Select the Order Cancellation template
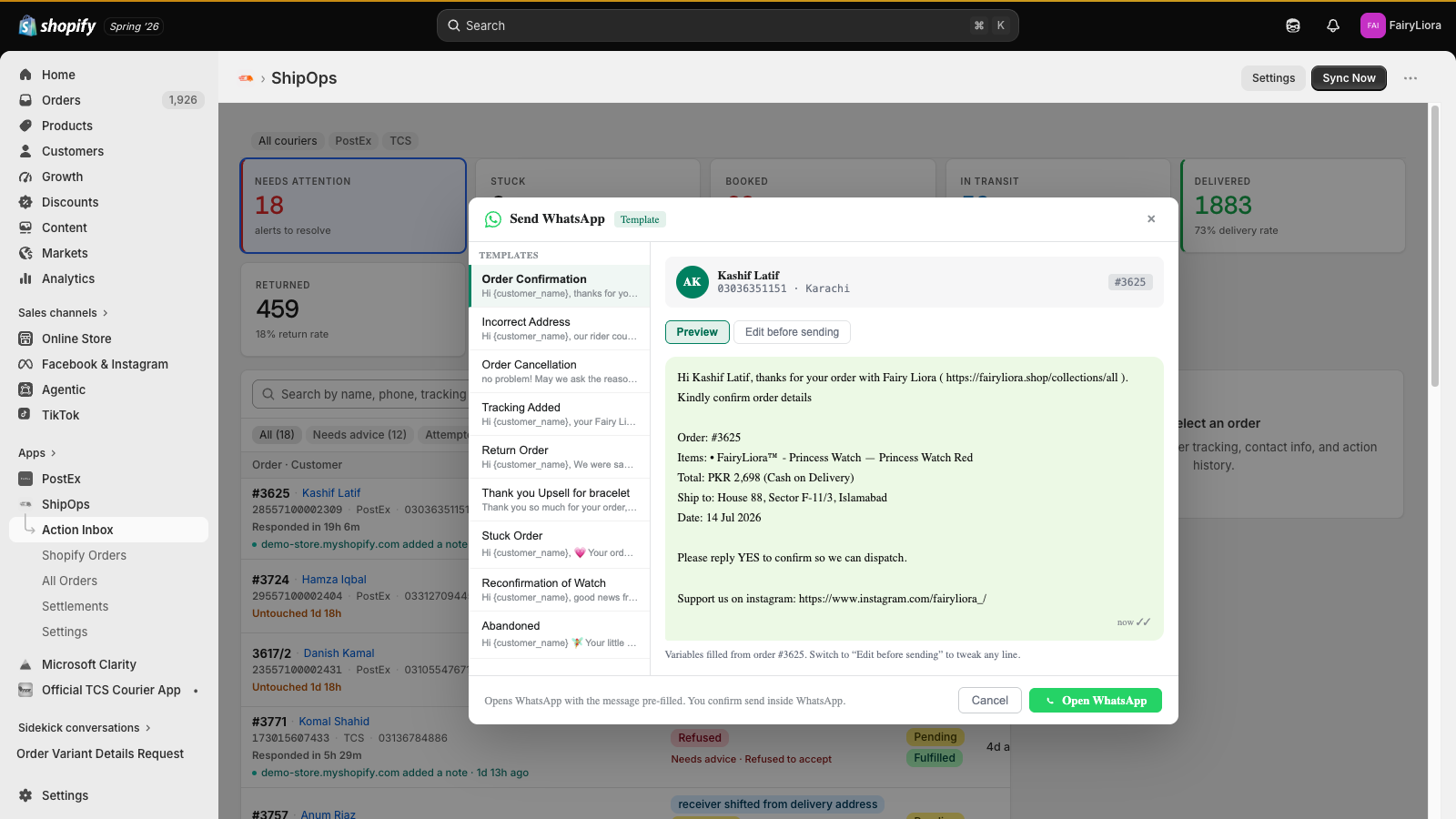This screenshot has width=1456, height=819. pos(560,371)
